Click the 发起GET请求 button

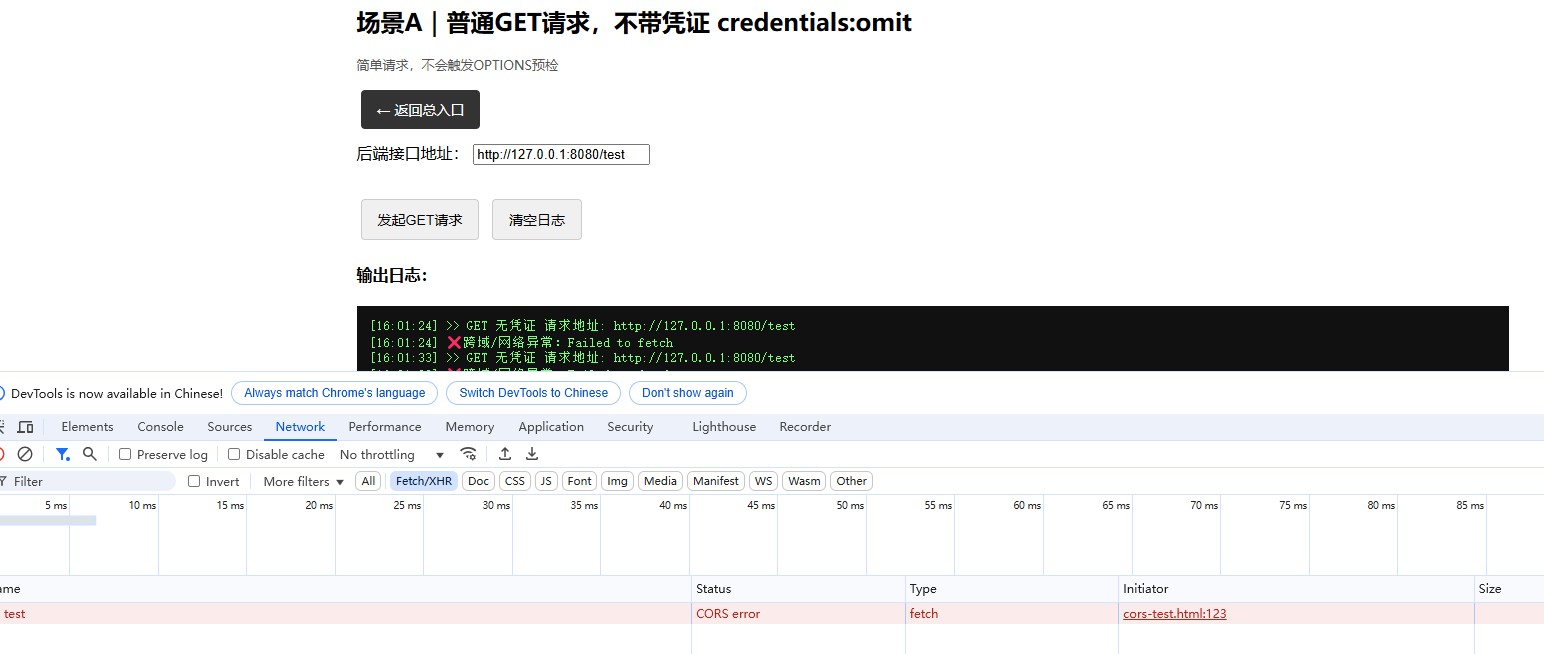click(x=420, y=220)
